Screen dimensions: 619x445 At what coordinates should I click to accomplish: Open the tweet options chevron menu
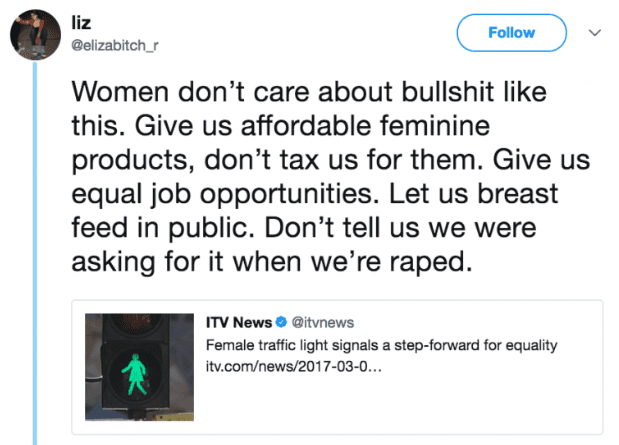point(595,33)
